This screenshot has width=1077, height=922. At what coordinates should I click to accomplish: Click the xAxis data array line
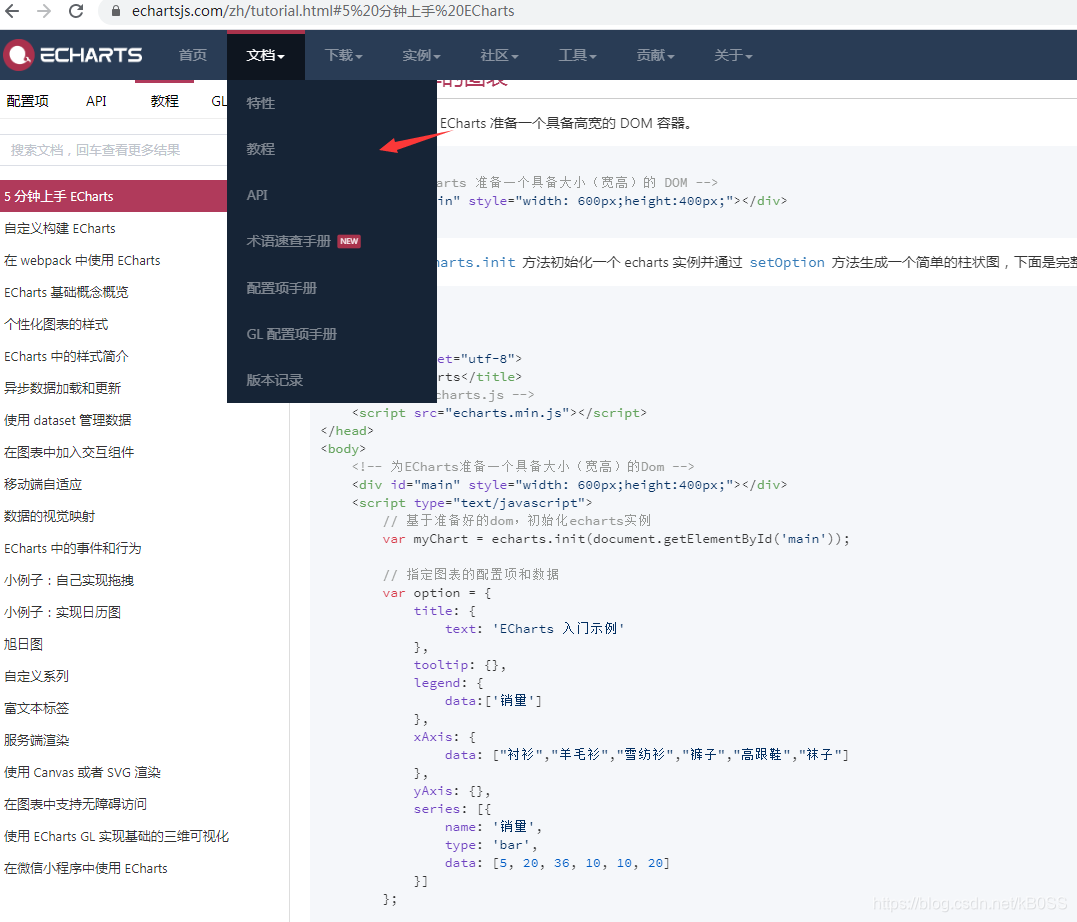pos(646,754)
